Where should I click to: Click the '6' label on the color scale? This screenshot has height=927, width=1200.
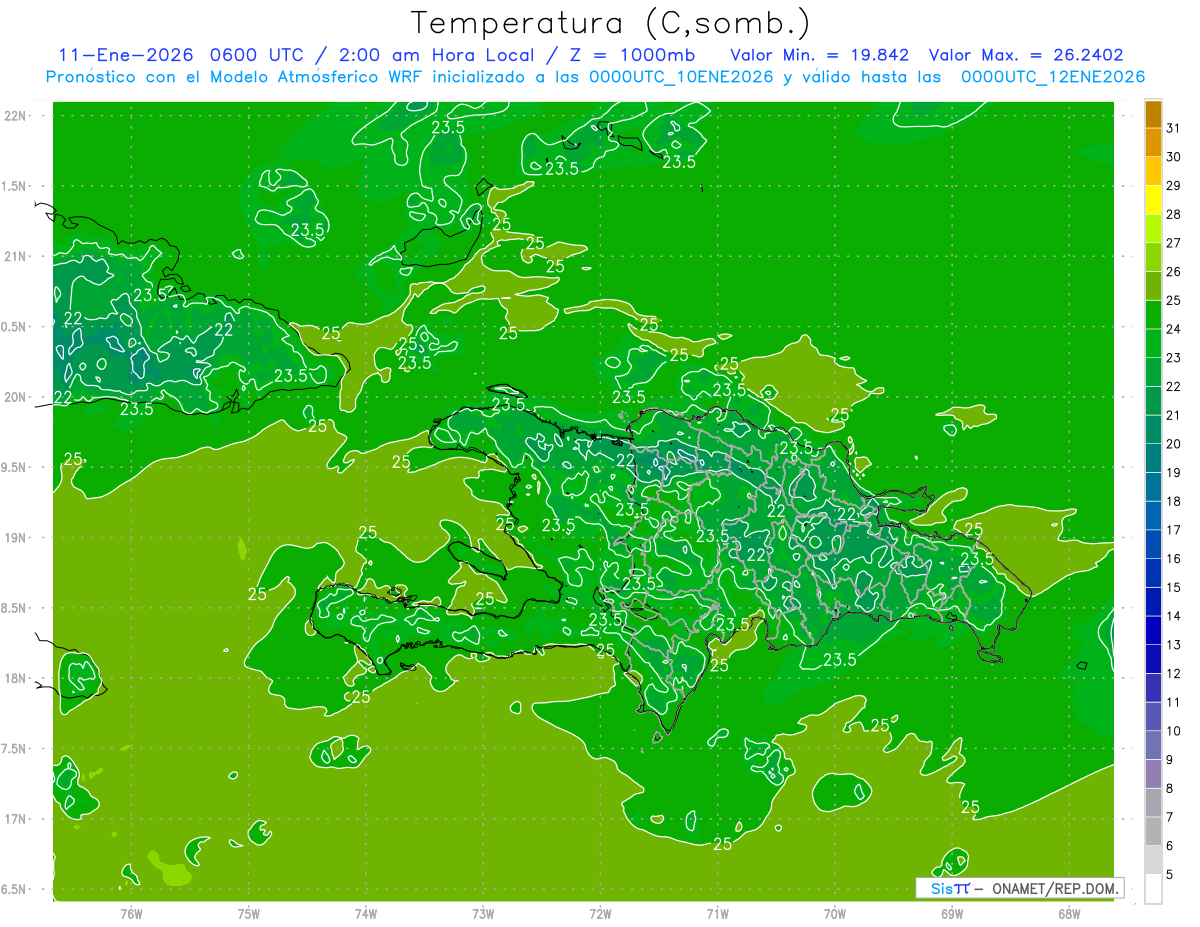click(x=1170, y=846)
